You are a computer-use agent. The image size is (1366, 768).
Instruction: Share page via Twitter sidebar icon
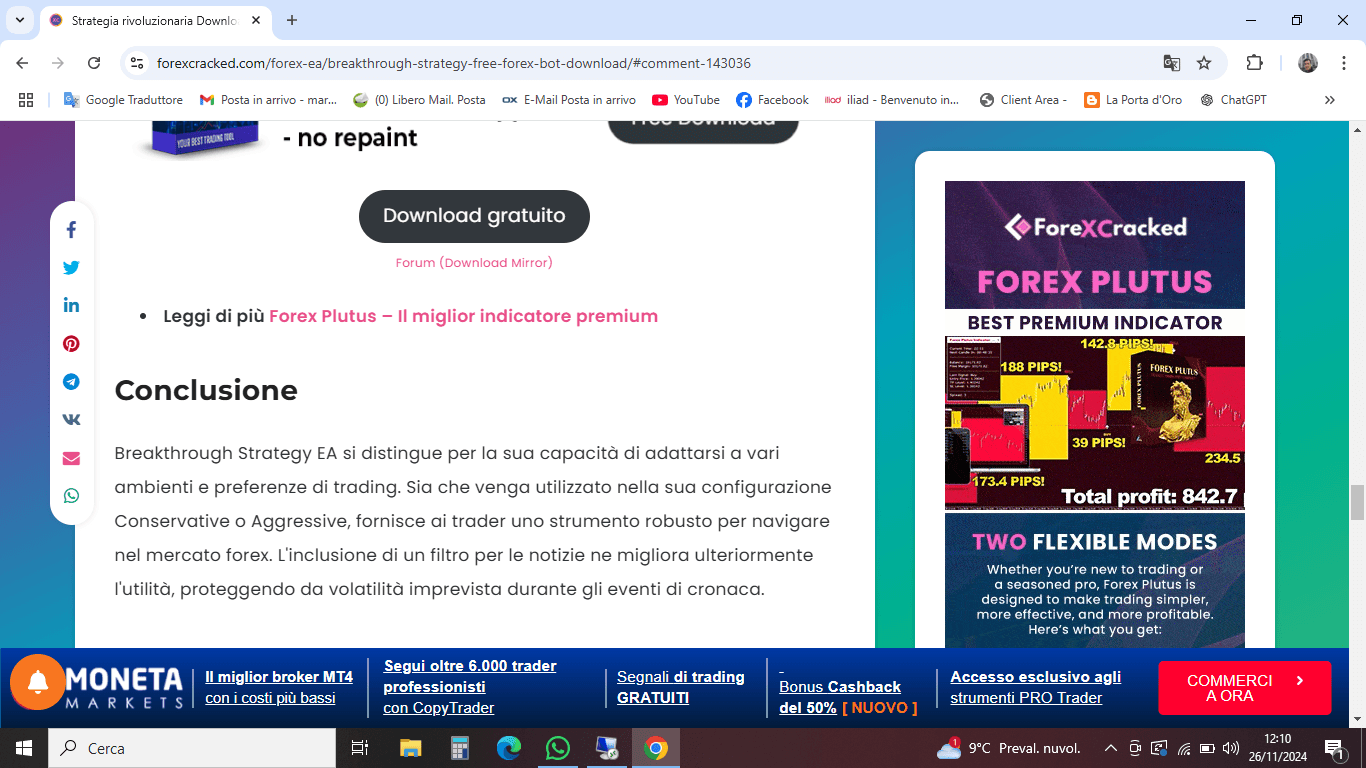pyautogui.click(x=71, y=268)
